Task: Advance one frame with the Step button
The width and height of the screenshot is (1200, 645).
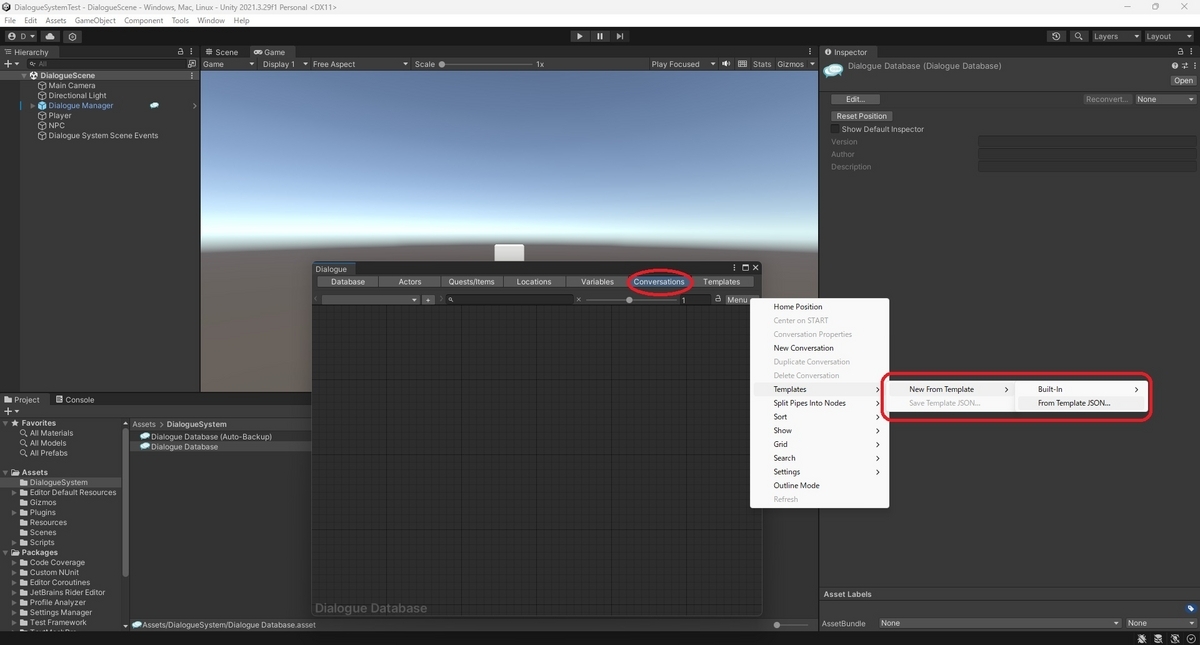Action: [620, 36]
